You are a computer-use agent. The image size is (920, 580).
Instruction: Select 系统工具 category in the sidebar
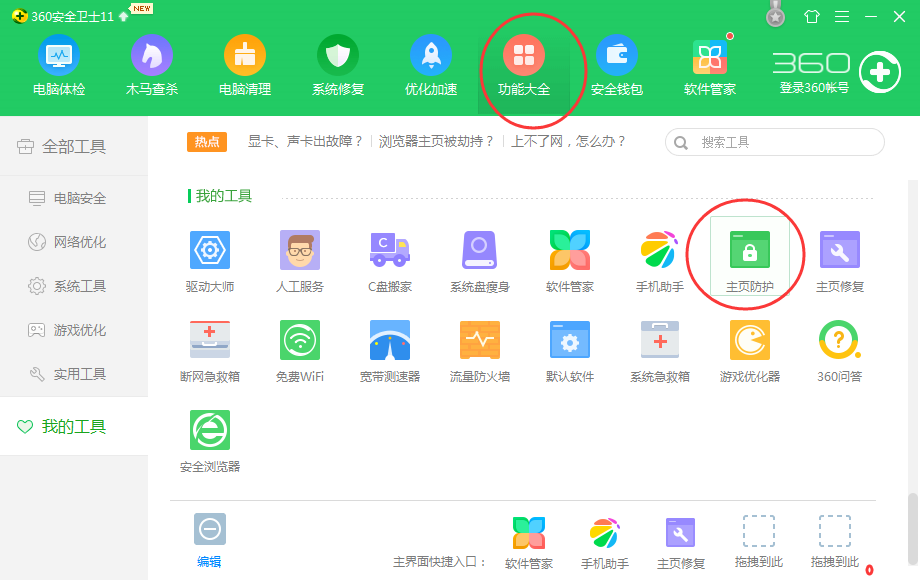click(74, 286)
